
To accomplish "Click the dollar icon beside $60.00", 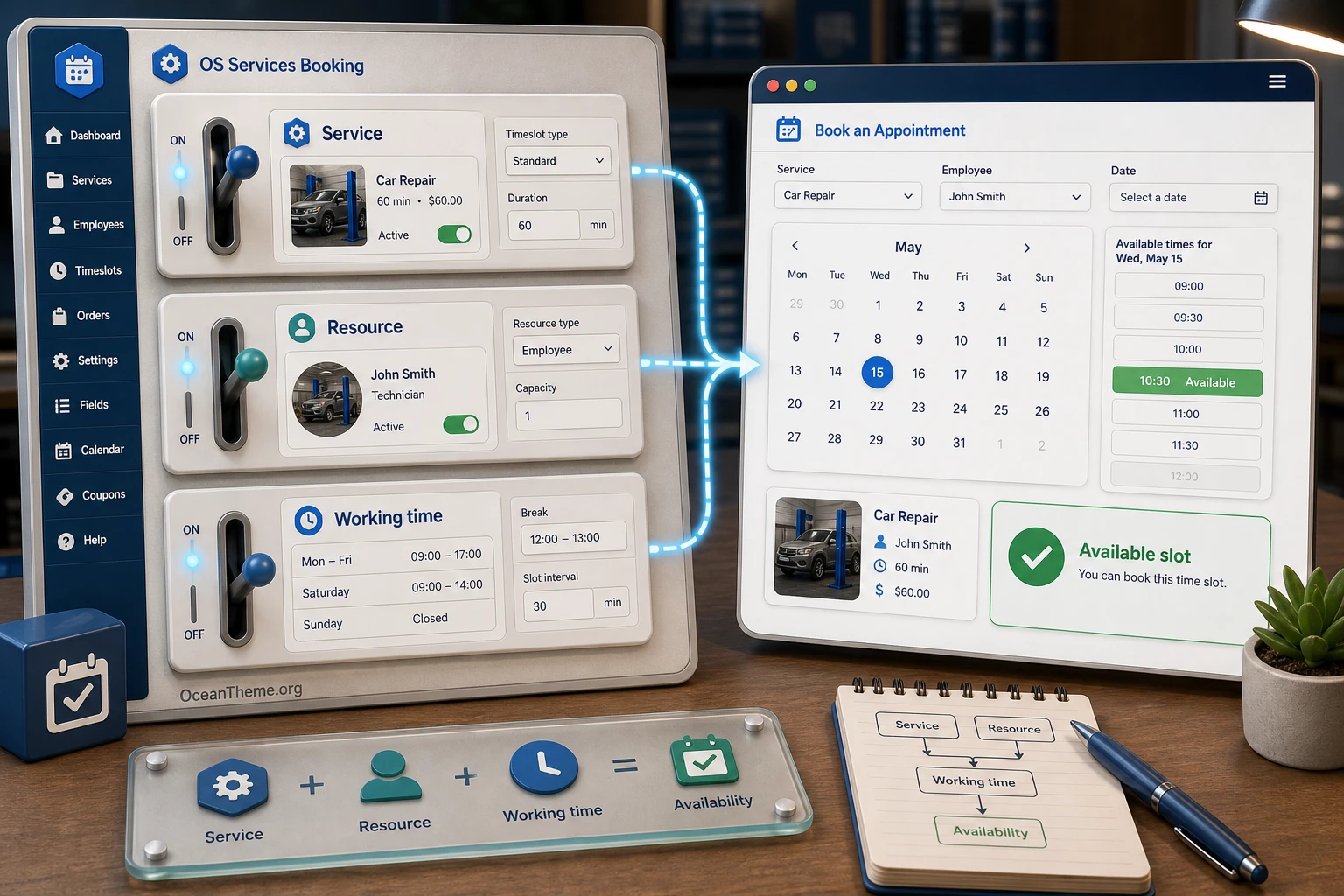I will [x=879, y=591].
